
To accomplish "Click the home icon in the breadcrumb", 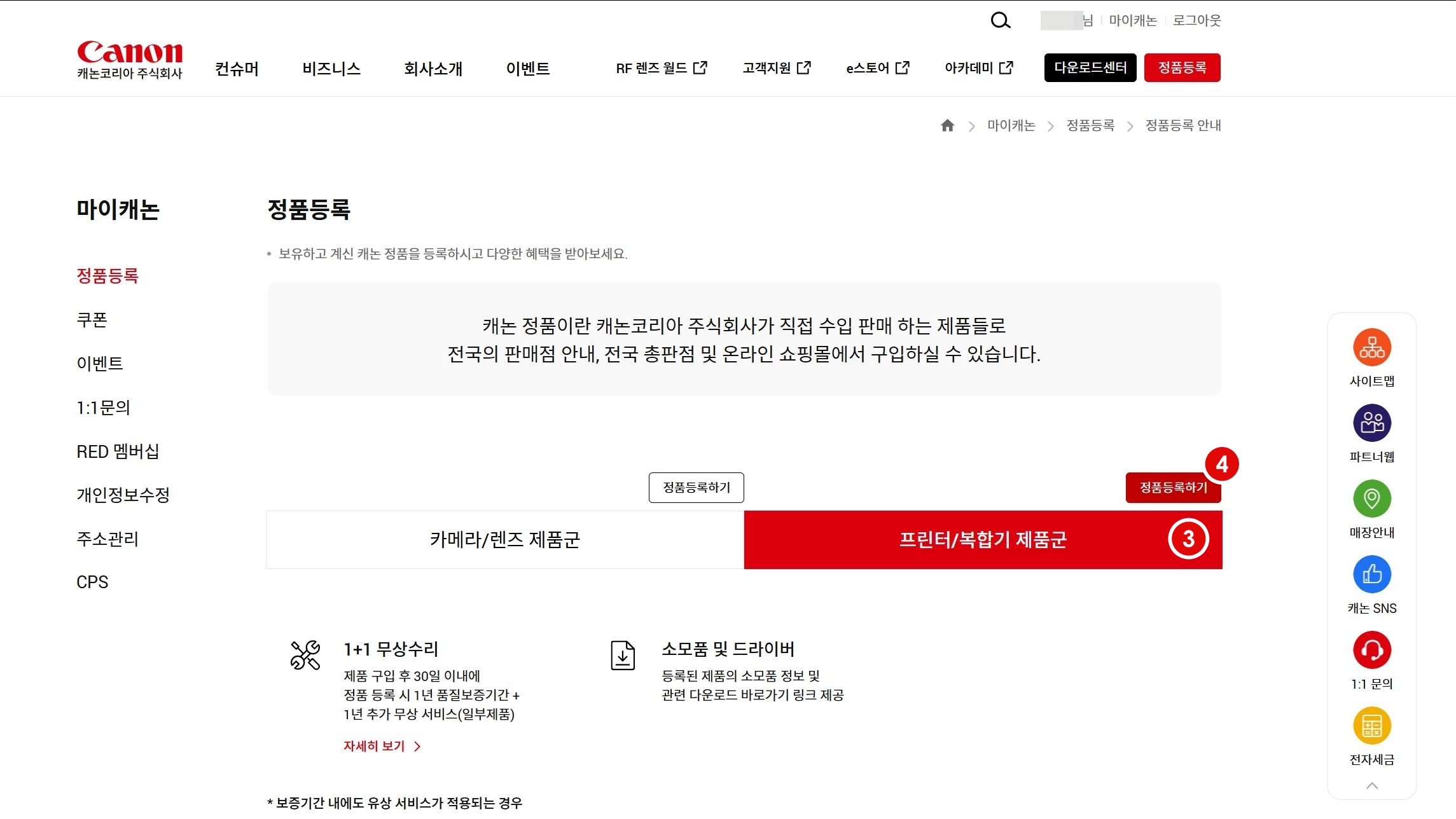I will 947,125.
